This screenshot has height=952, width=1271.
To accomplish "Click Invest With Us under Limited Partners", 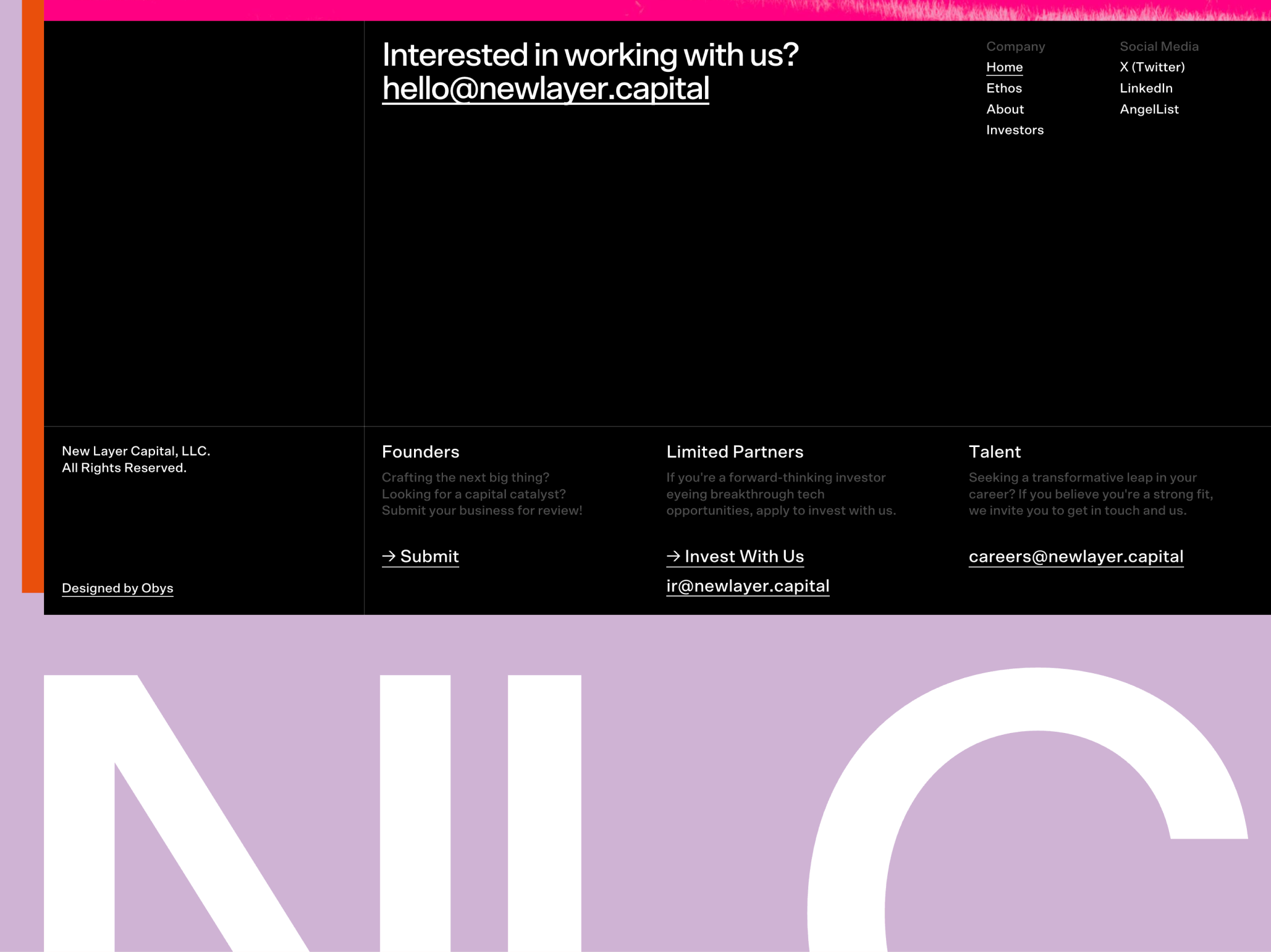I will click(744, 556).
